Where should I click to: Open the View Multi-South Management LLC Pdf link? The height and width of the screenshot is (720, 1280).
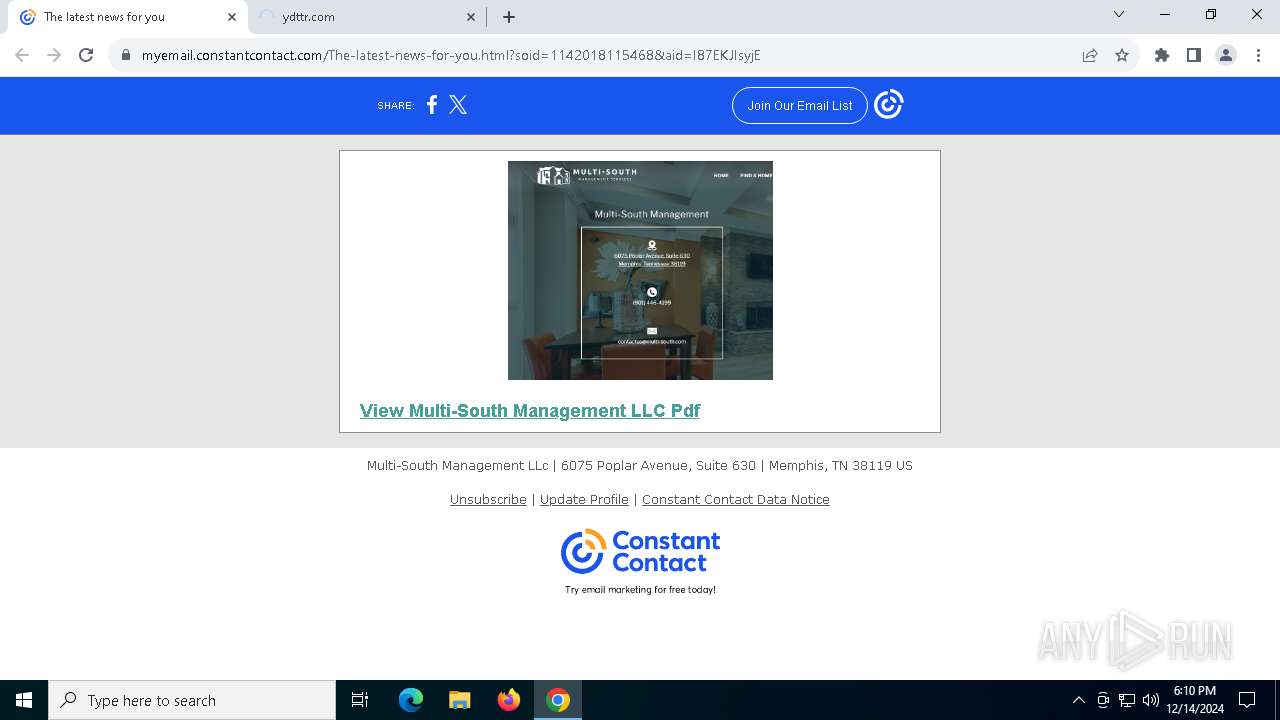530,411
